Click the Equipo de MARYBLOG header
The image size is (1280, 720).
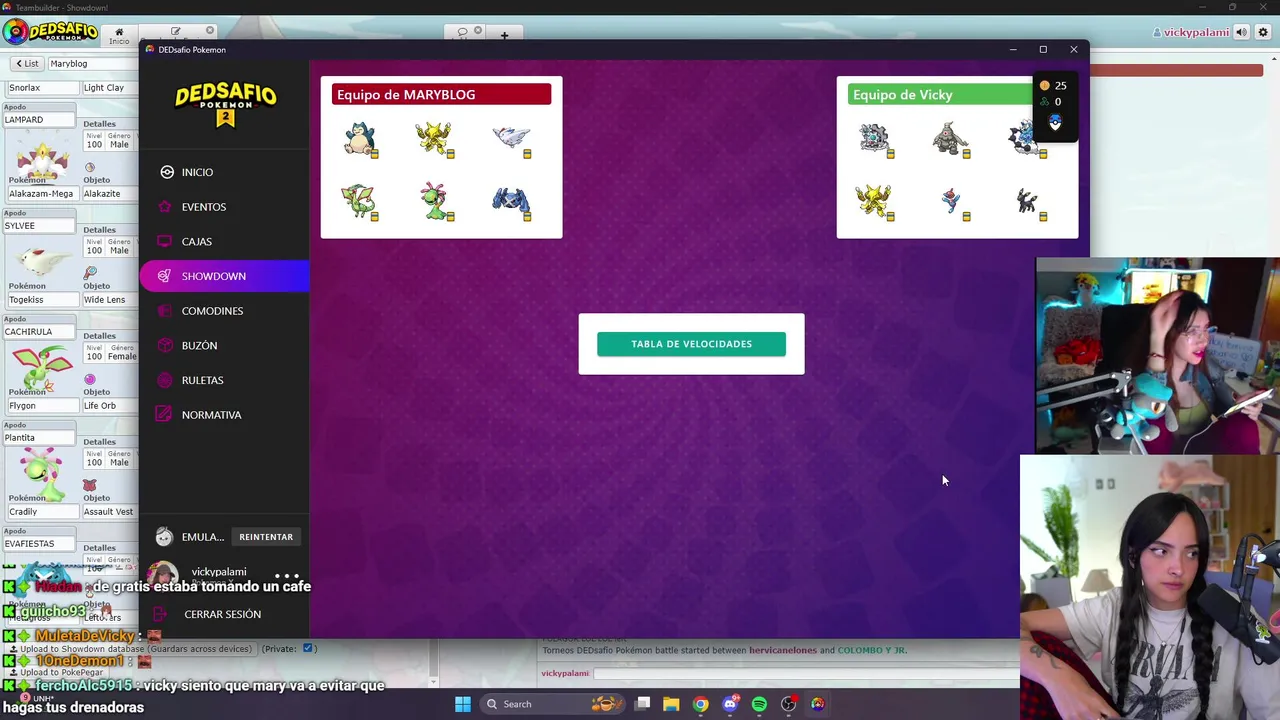click(441, 94)
